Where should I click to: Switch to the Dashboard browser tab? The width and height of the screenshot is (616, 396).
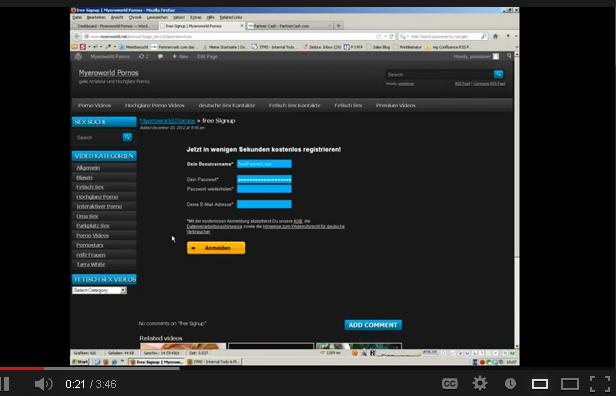click(113, 26)
